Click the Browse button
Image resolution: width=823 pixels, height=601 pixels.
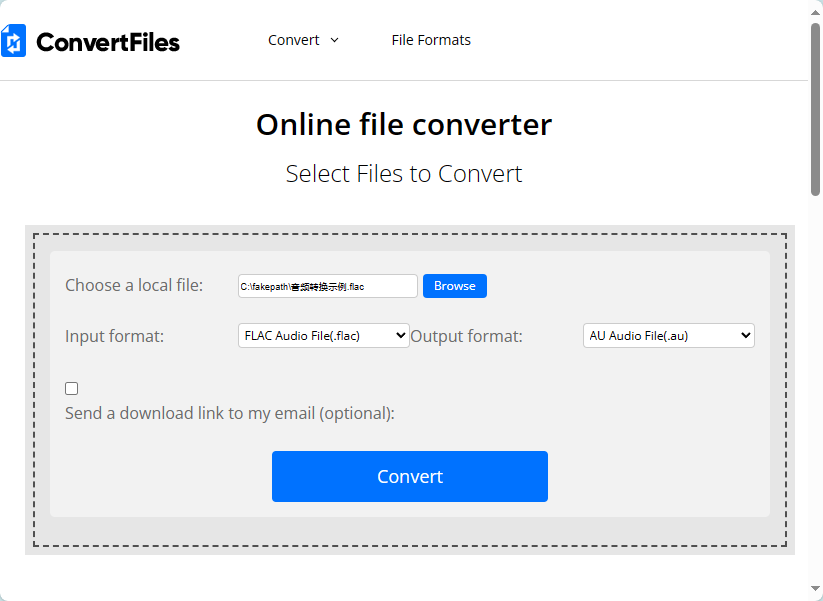click(x=455, y=286)
